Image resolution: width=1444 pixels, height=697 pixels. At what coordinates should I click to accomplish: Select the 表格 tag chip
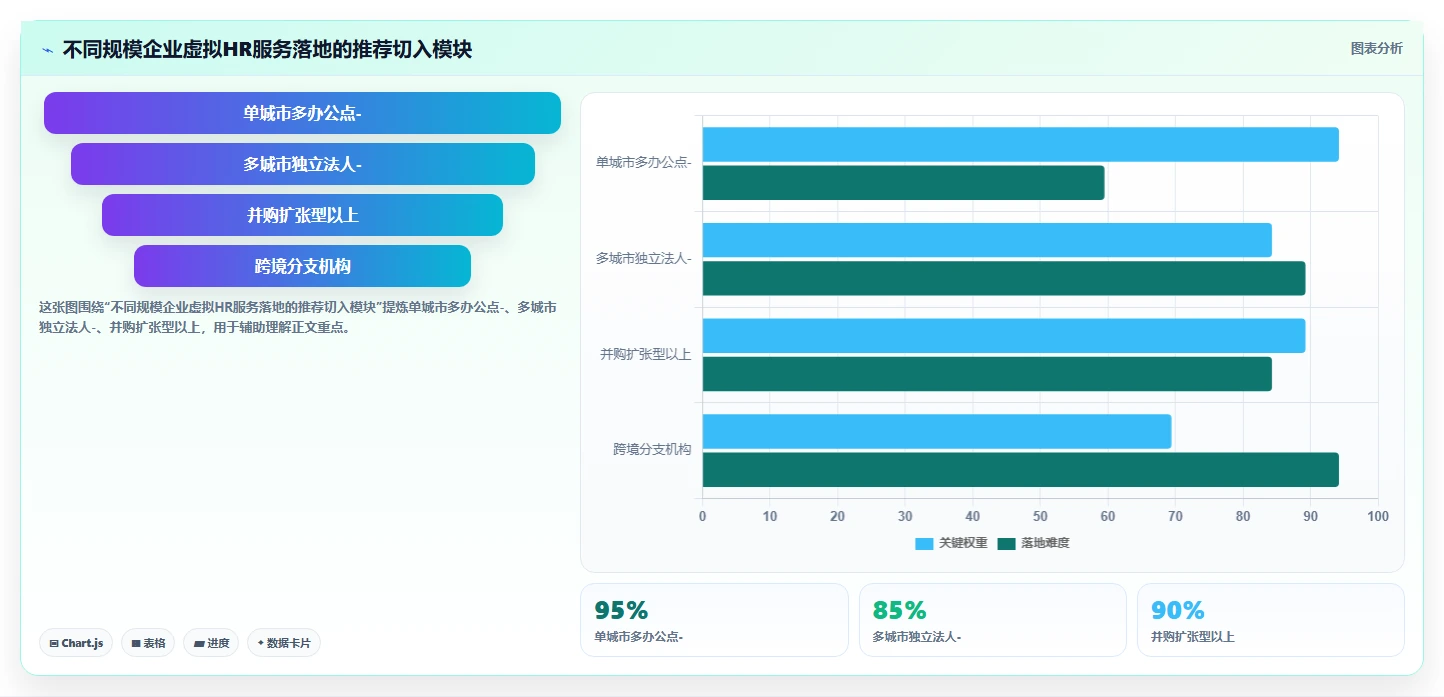coord(148,643)
